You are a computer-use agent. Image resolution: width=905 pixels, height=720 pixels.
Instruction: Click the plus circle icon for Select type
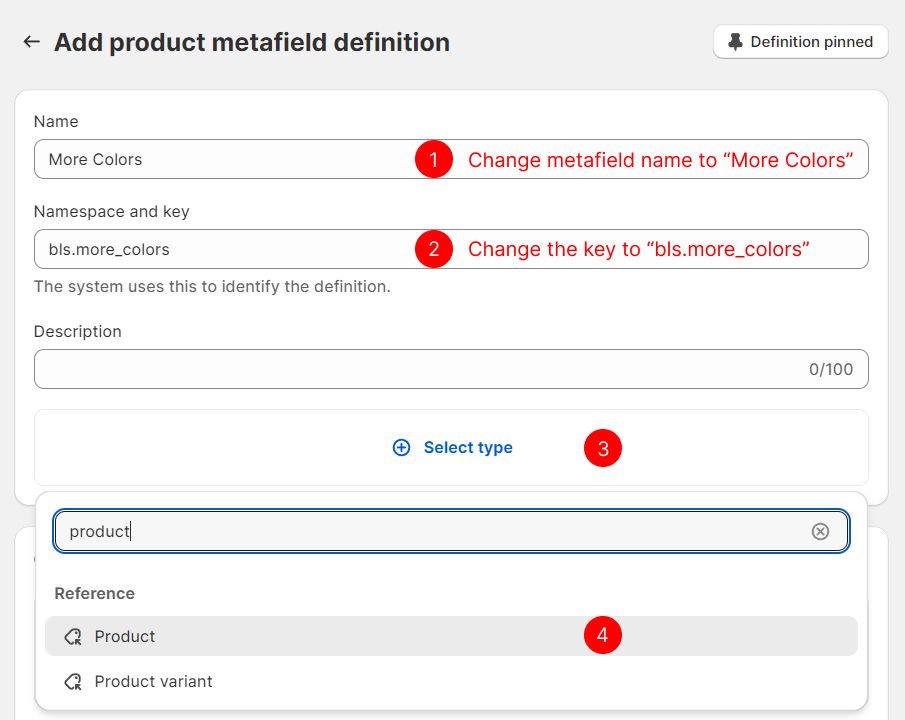pos(401,448)
